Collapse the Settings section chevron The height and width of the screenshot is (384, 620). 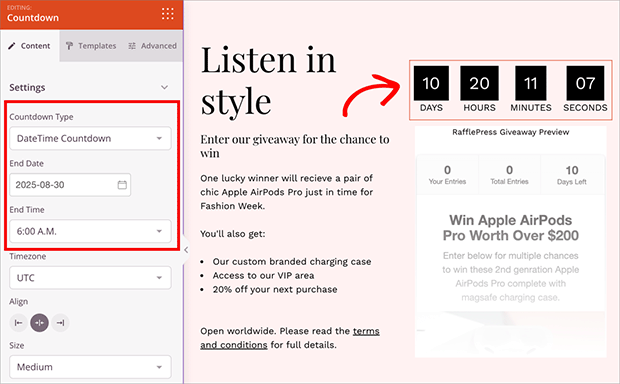tap(164, 87)
